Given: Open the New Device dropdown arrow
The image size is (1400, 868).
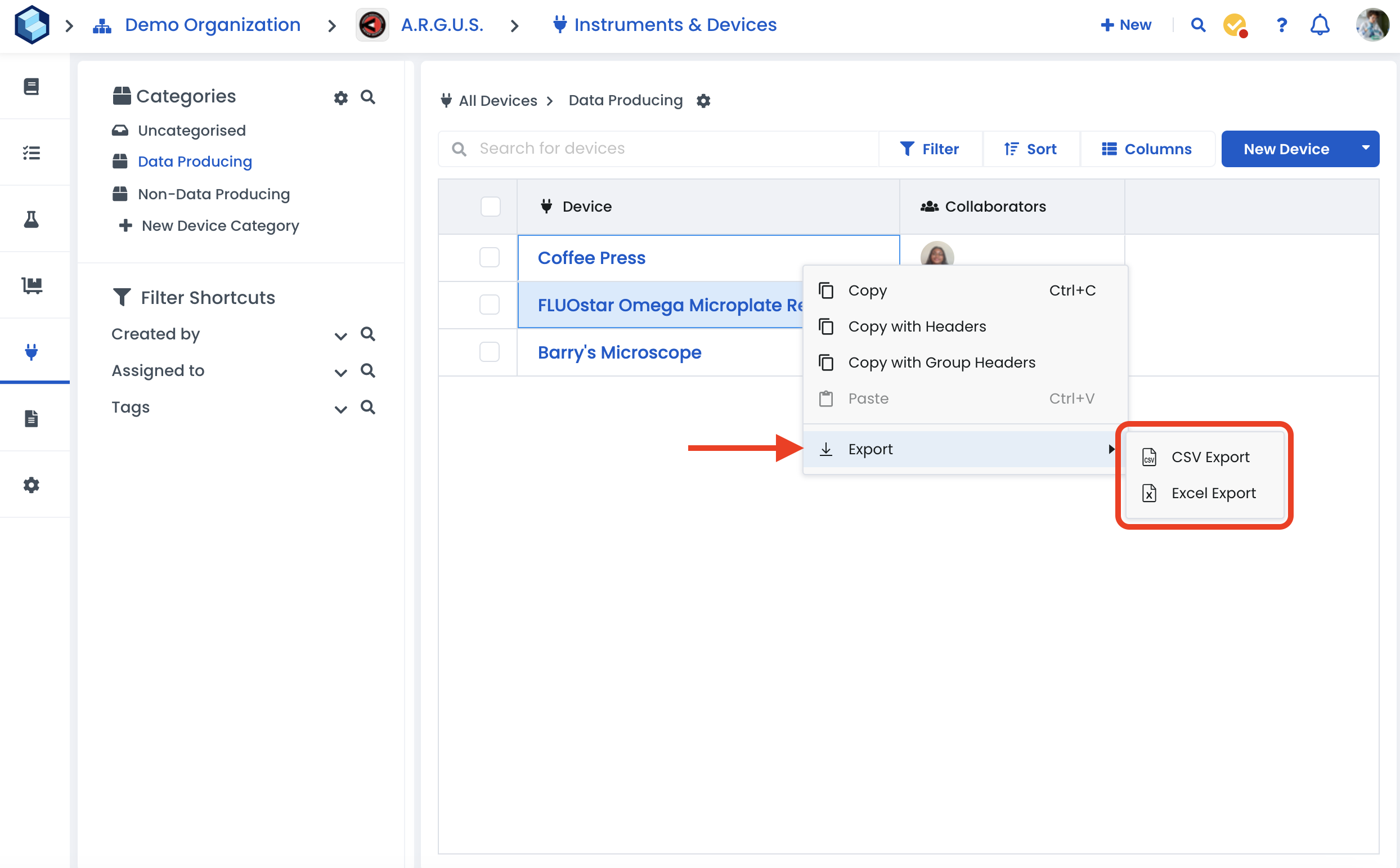Looking at the screenshot, I should [x=1365, y=148].
